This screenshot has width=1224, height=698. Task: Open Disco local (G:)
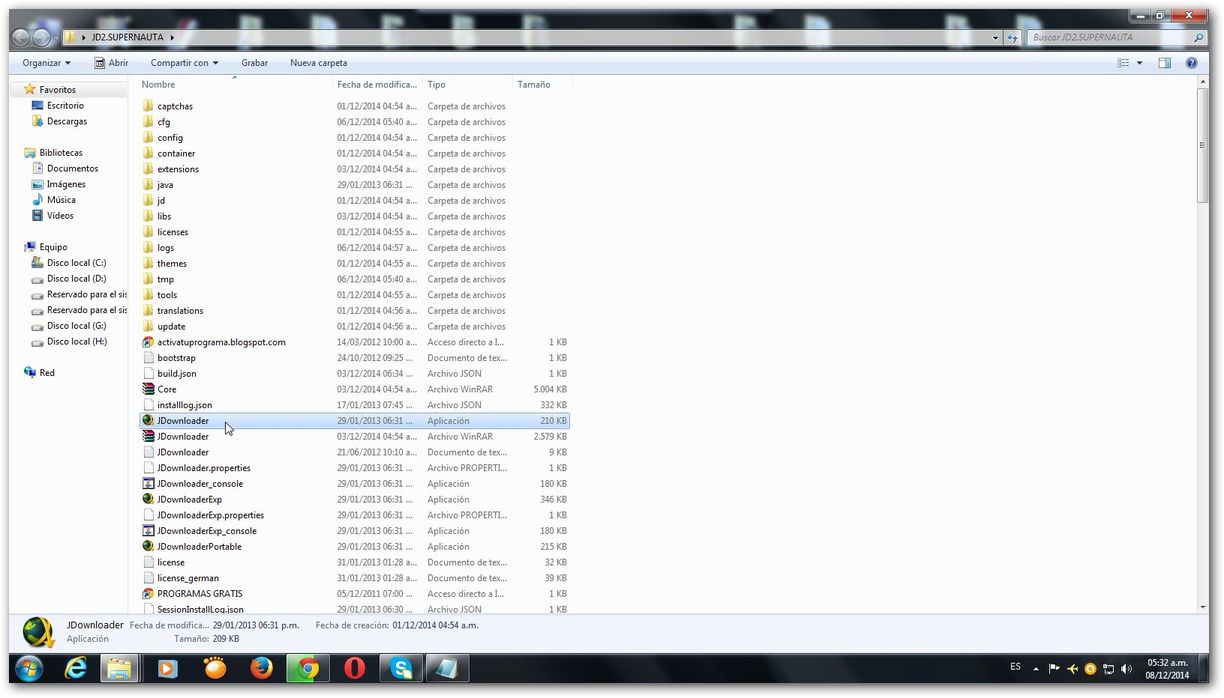point(76,326)
